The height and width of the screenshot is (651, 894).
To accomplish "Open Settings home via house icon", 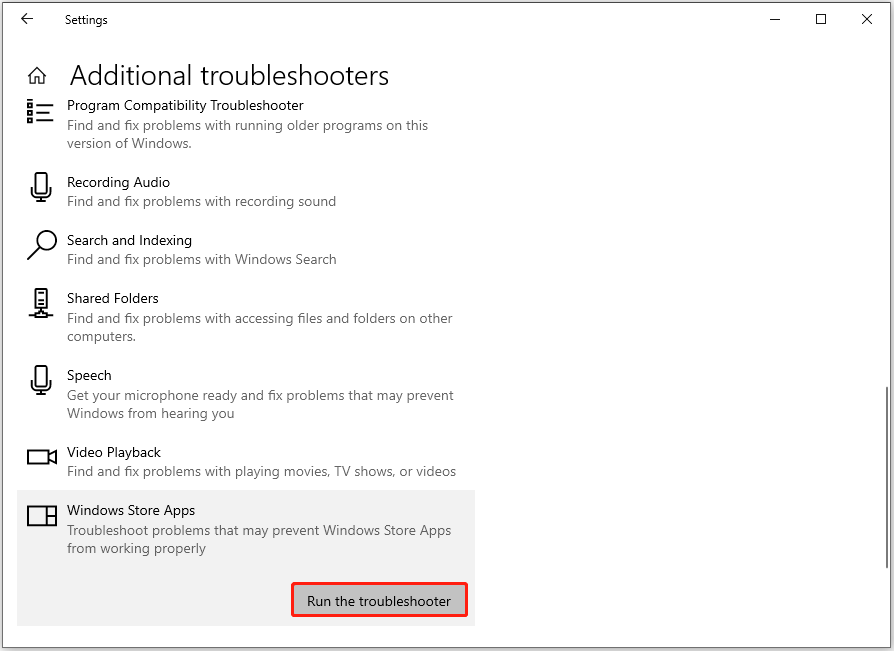I will [x=37, y=75].
